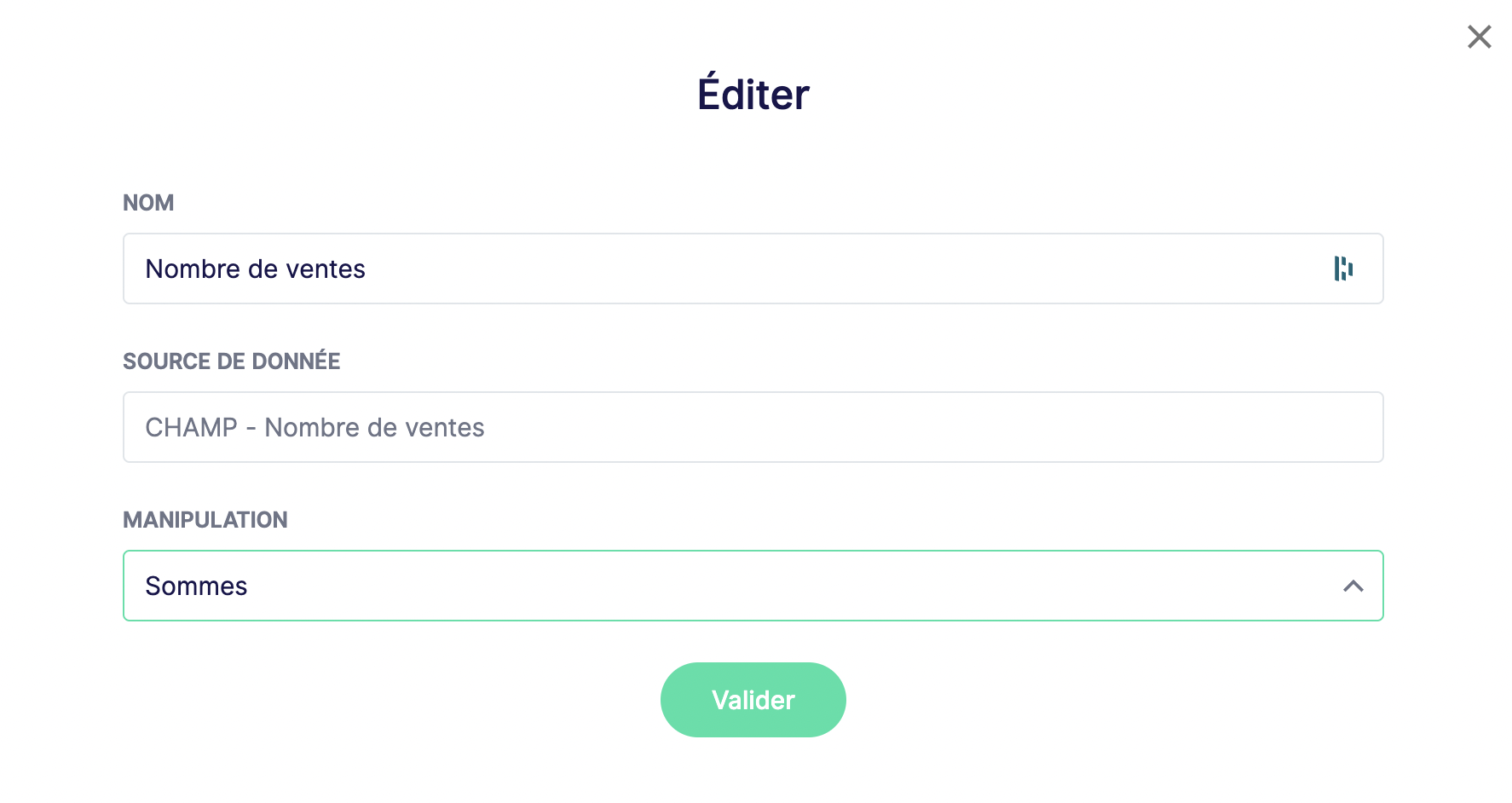The width and height of the screenshot is (1512, 803).
Task: Click the password manager icon in Nom field
Action: coord(1343,269)
